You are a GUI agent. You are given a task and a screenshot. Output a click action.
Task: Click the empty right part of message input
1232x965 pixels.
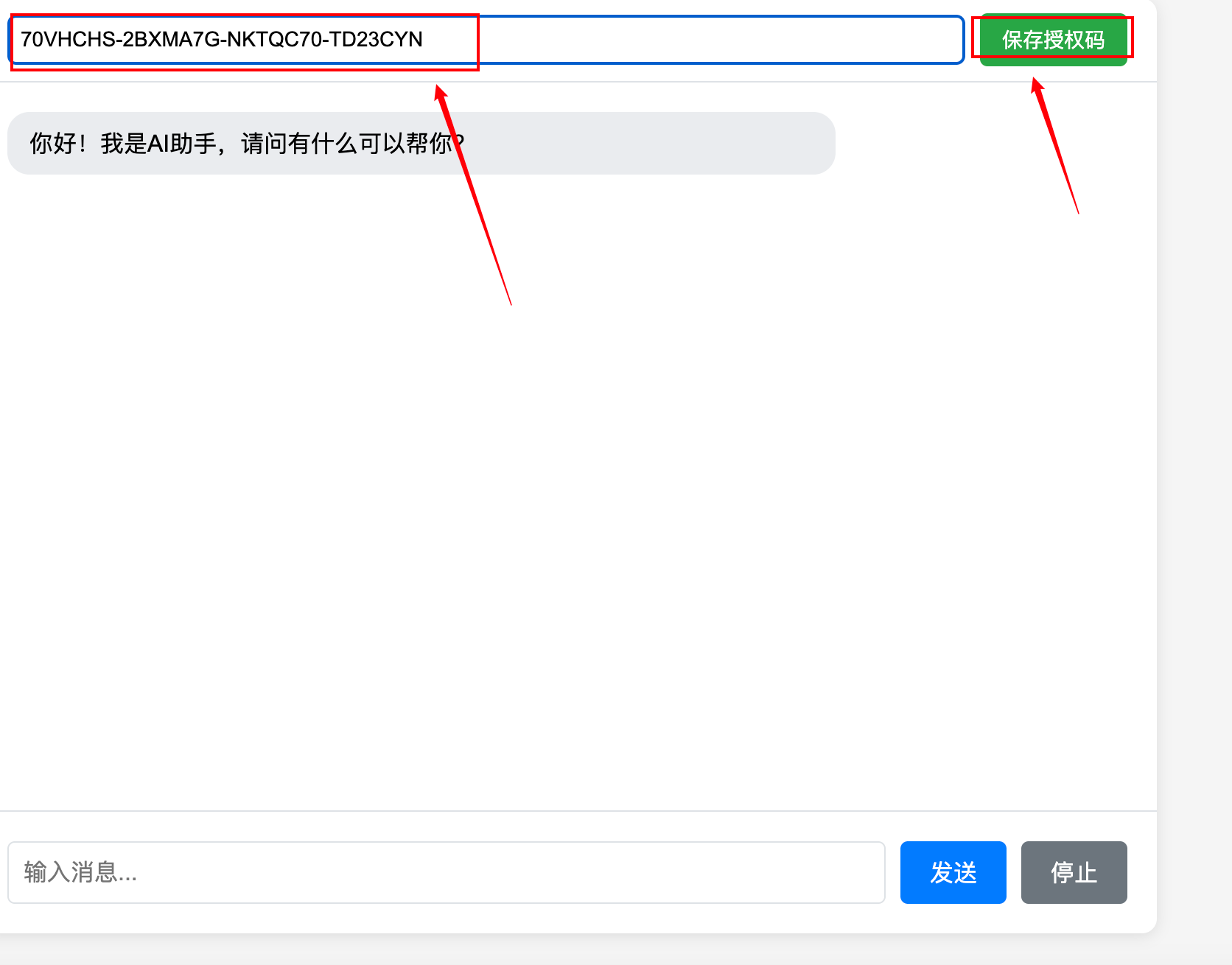(x=663, y=872)
